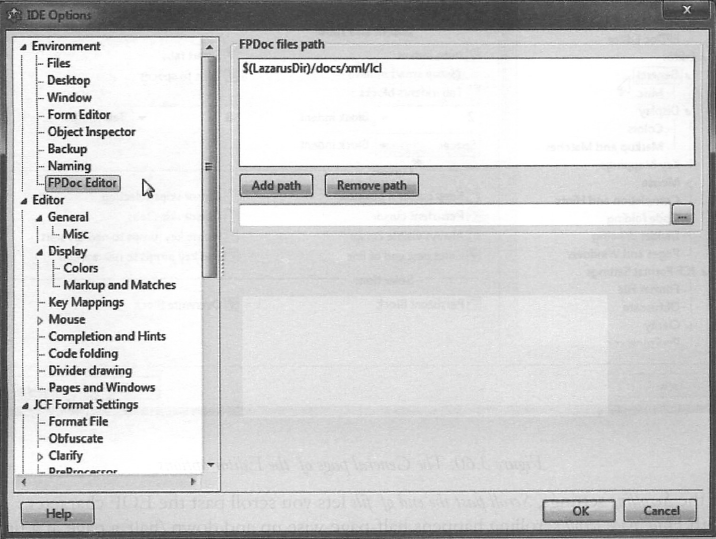Click the Remove path button
716x539 pixels.
pos(371,185)
